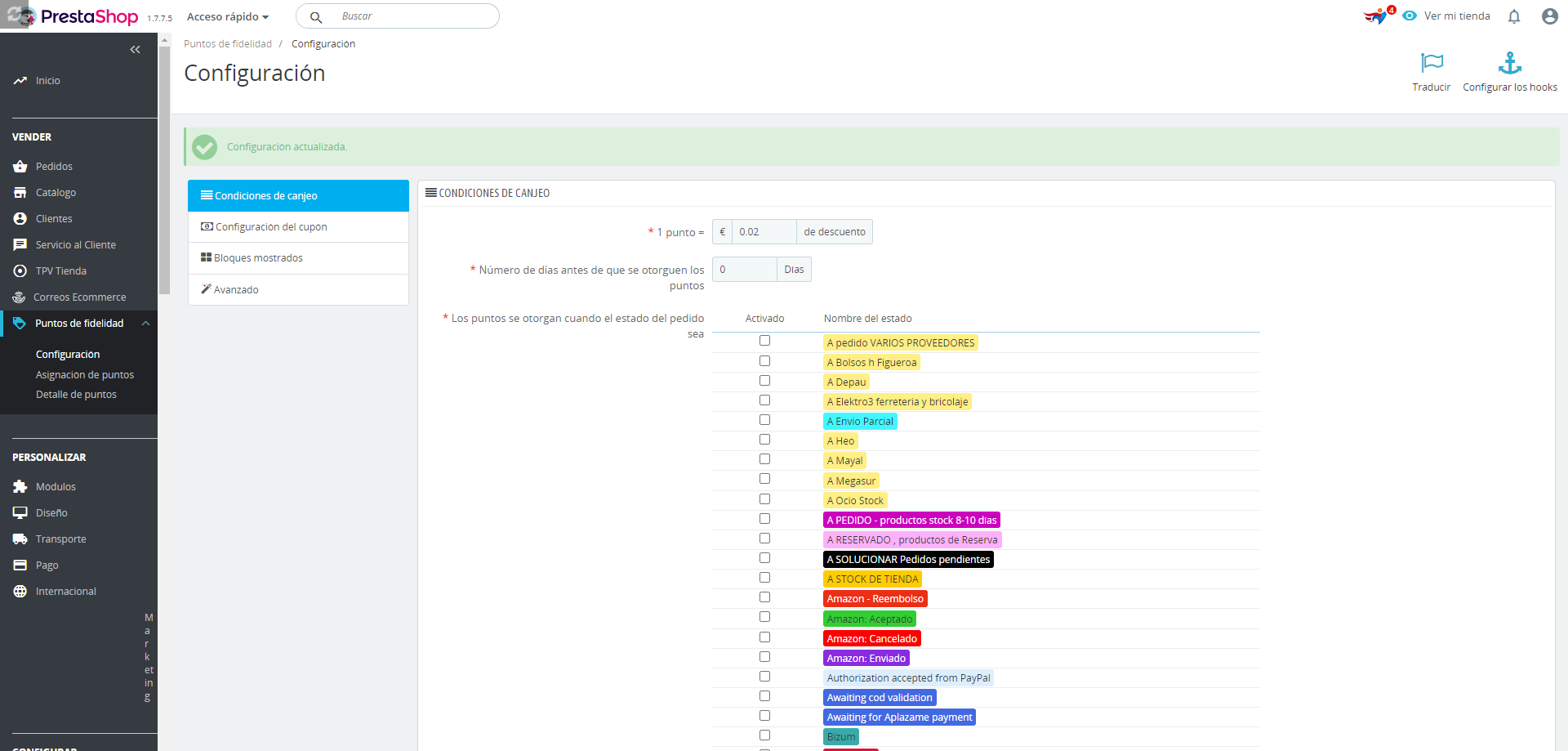Click the Amazon: Aceptado green label
1568x751 pixels.
tap(870, 619)
